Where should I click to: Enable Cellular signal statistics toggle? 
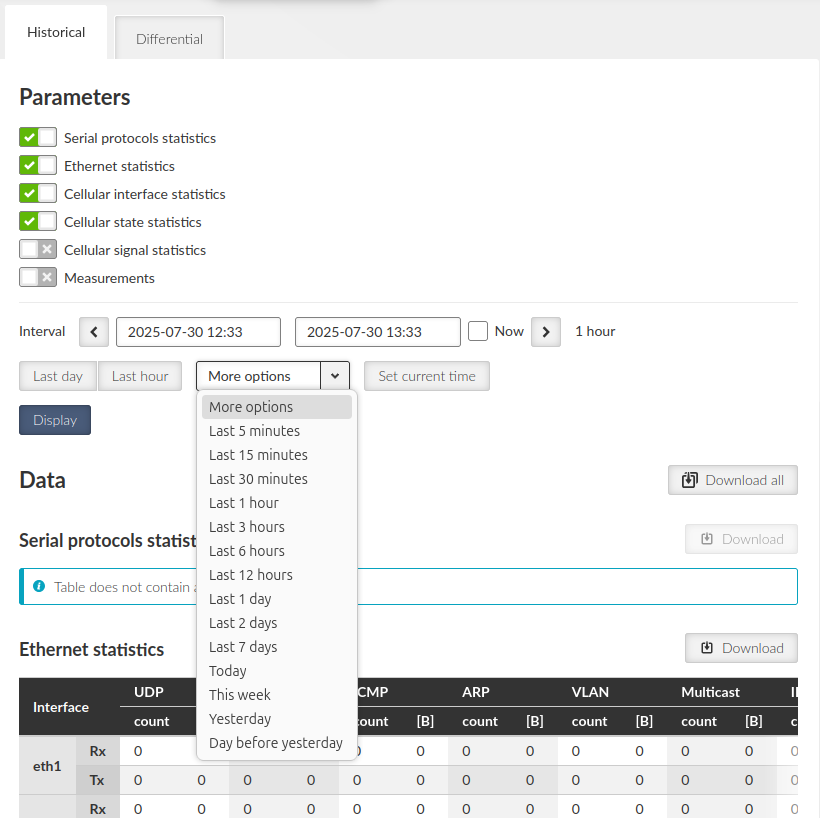click(38, 250)
